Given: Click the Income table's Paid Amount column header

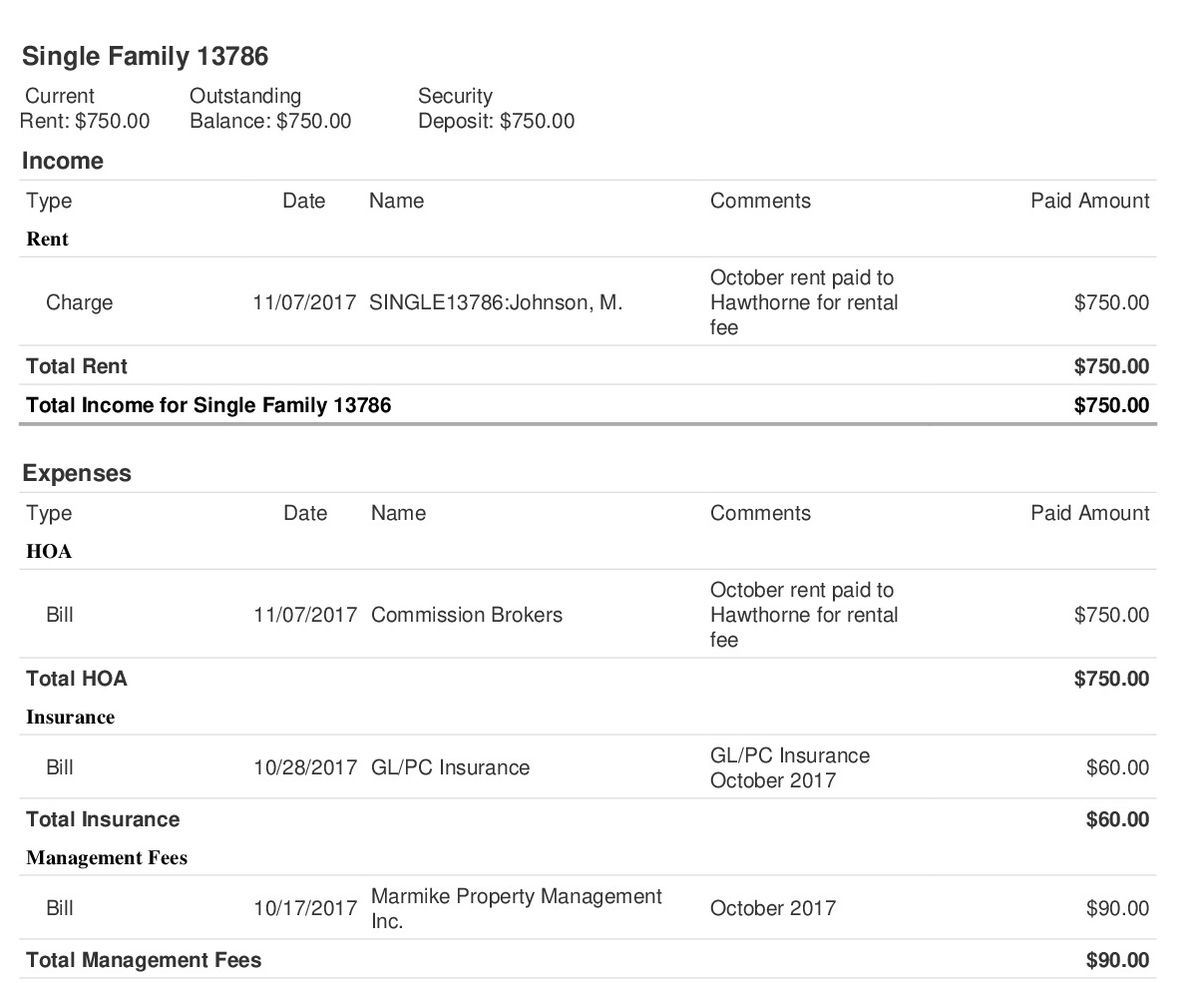Looking at the screenshot, I should (1089, 201).
